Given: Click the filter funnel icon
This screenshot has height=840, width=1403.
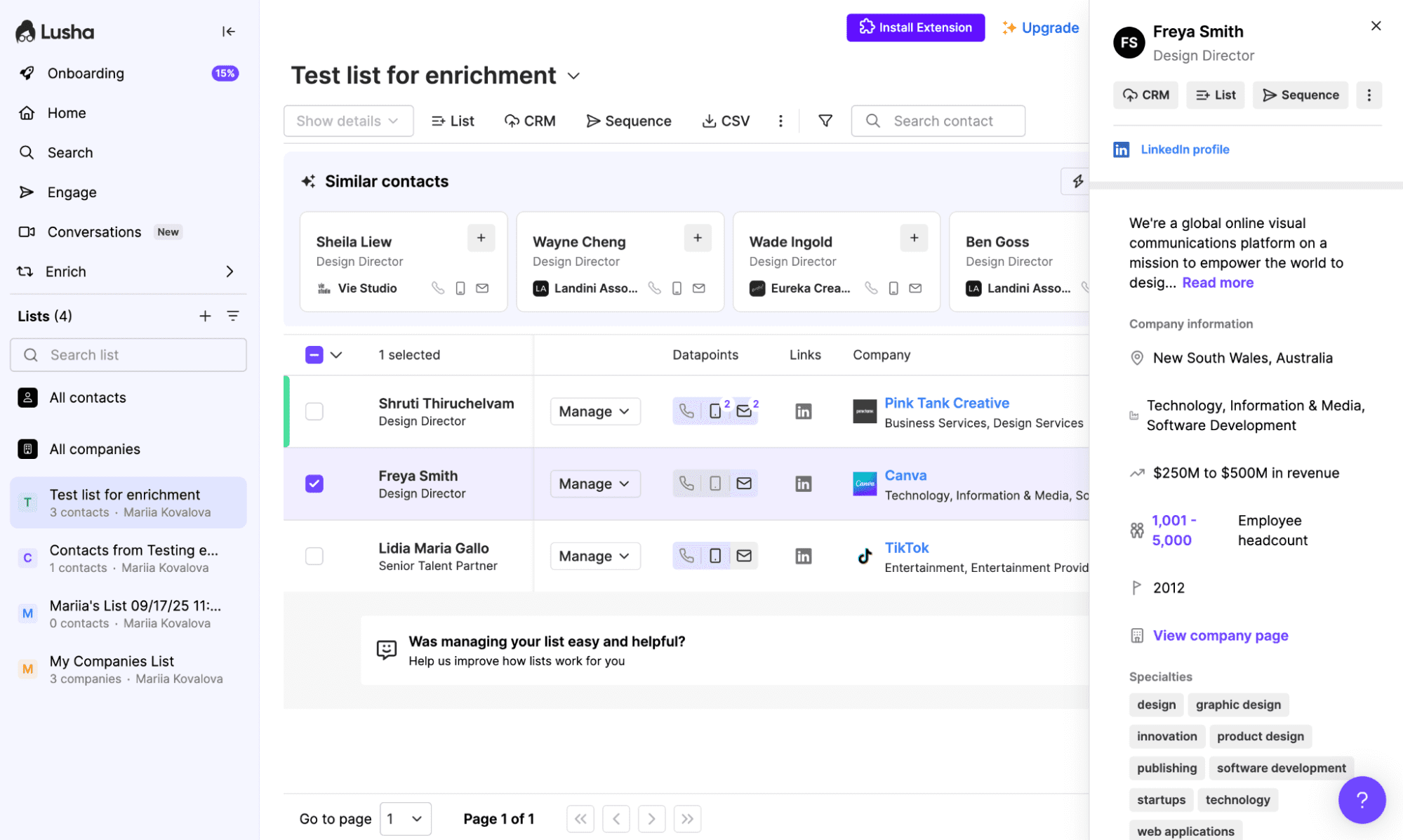Looking at the screenshot, I should (x=825, y=121).
